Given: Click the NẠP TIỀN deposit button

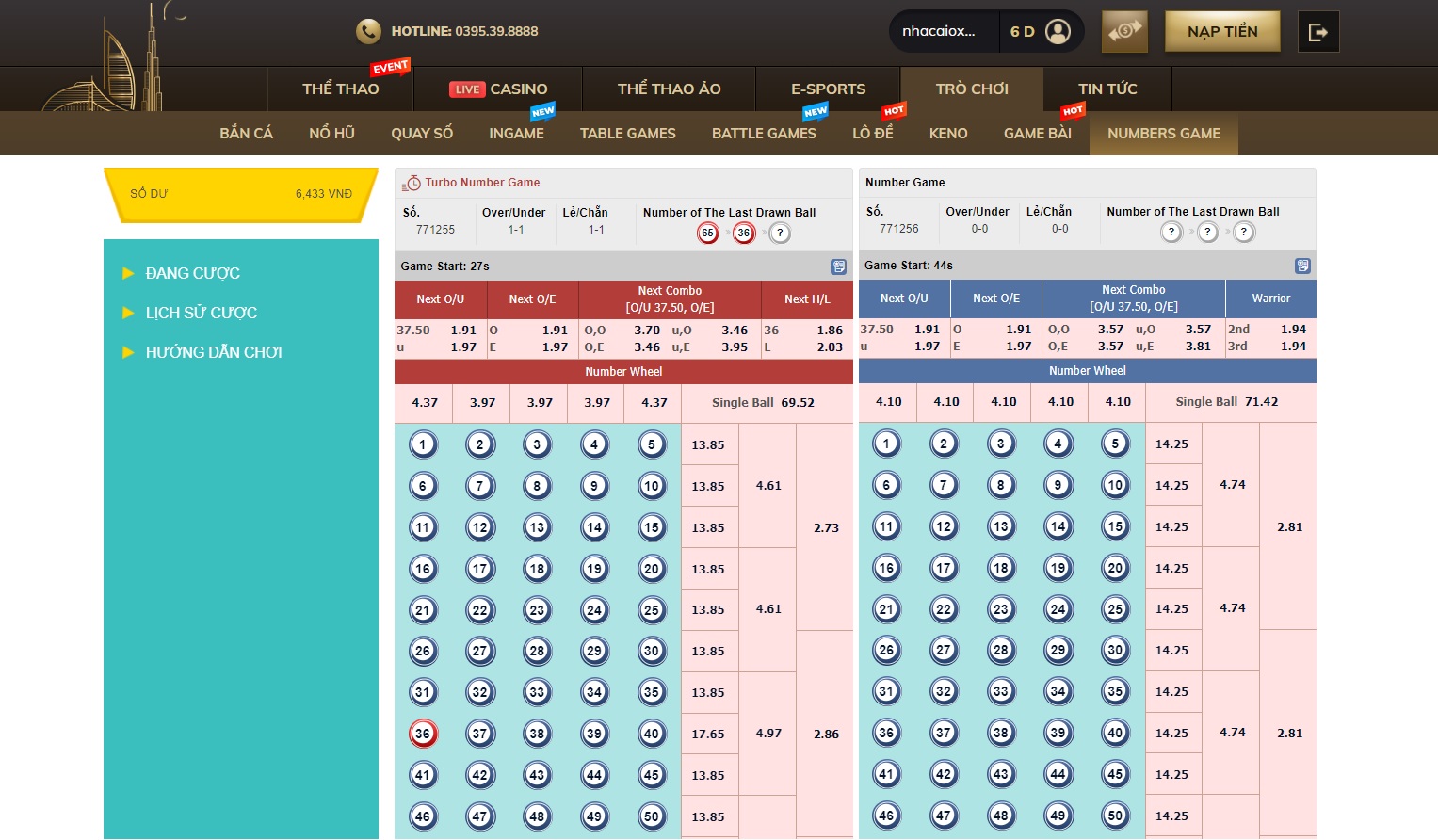Looking at the screenshot, I should pyautogui.click(x=1221, y=31).
